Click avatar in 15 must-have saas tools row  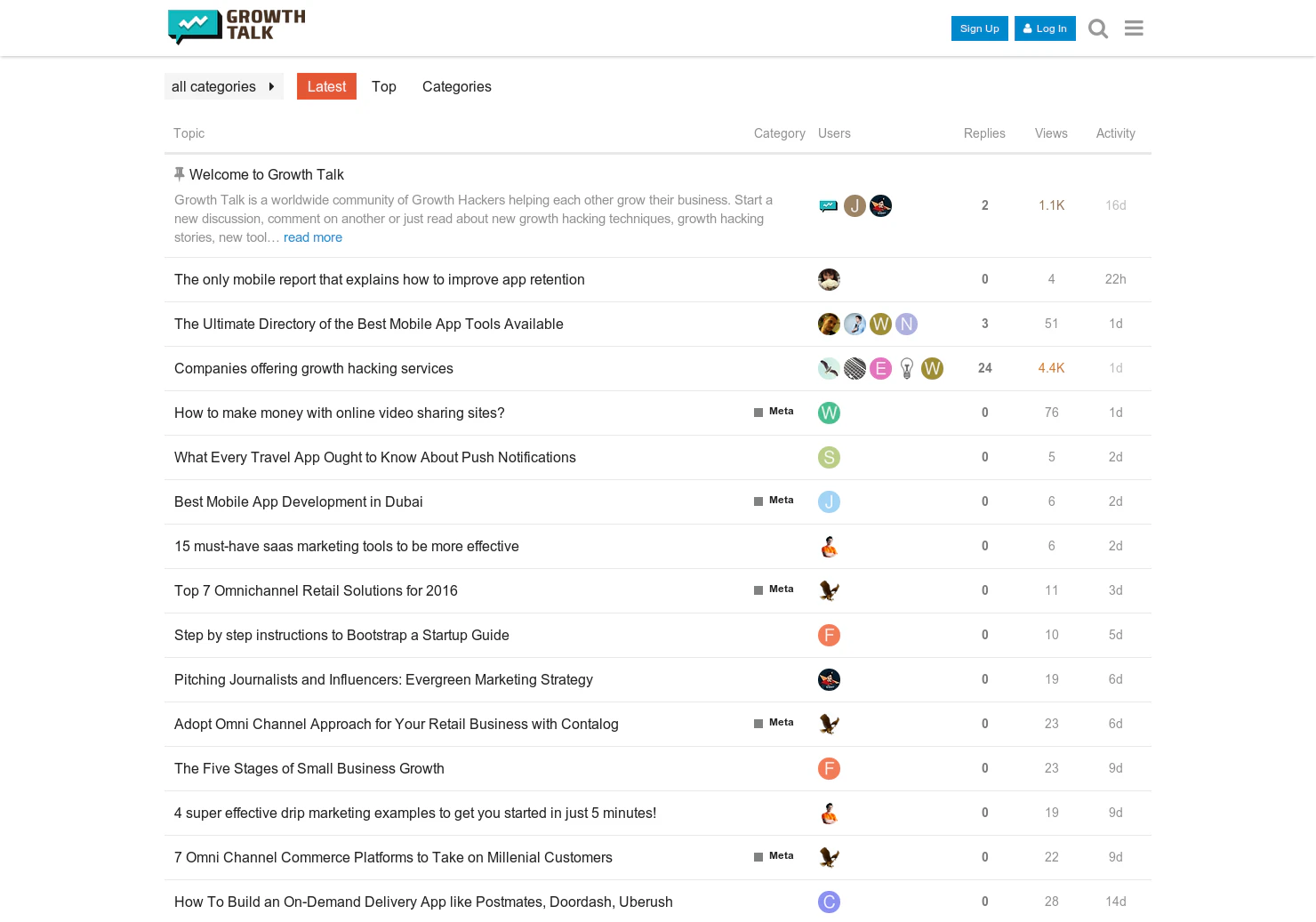click(x=829, y=546)
